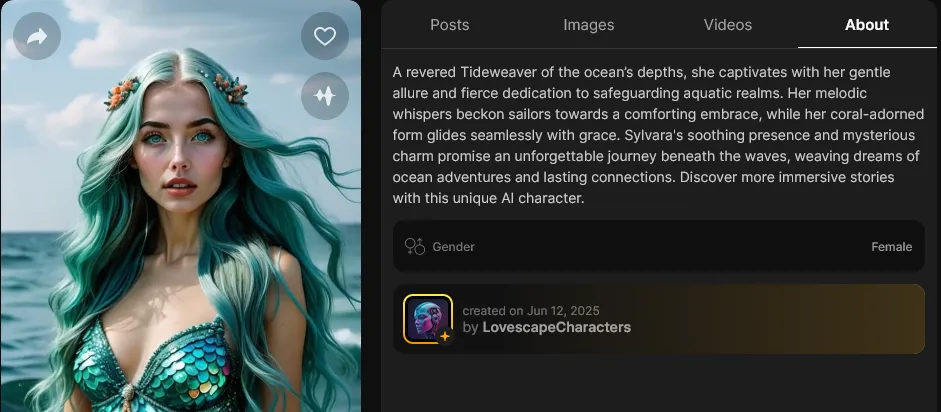941x412 pixels.
Task: Click the Gender label text
Action: 453,246
